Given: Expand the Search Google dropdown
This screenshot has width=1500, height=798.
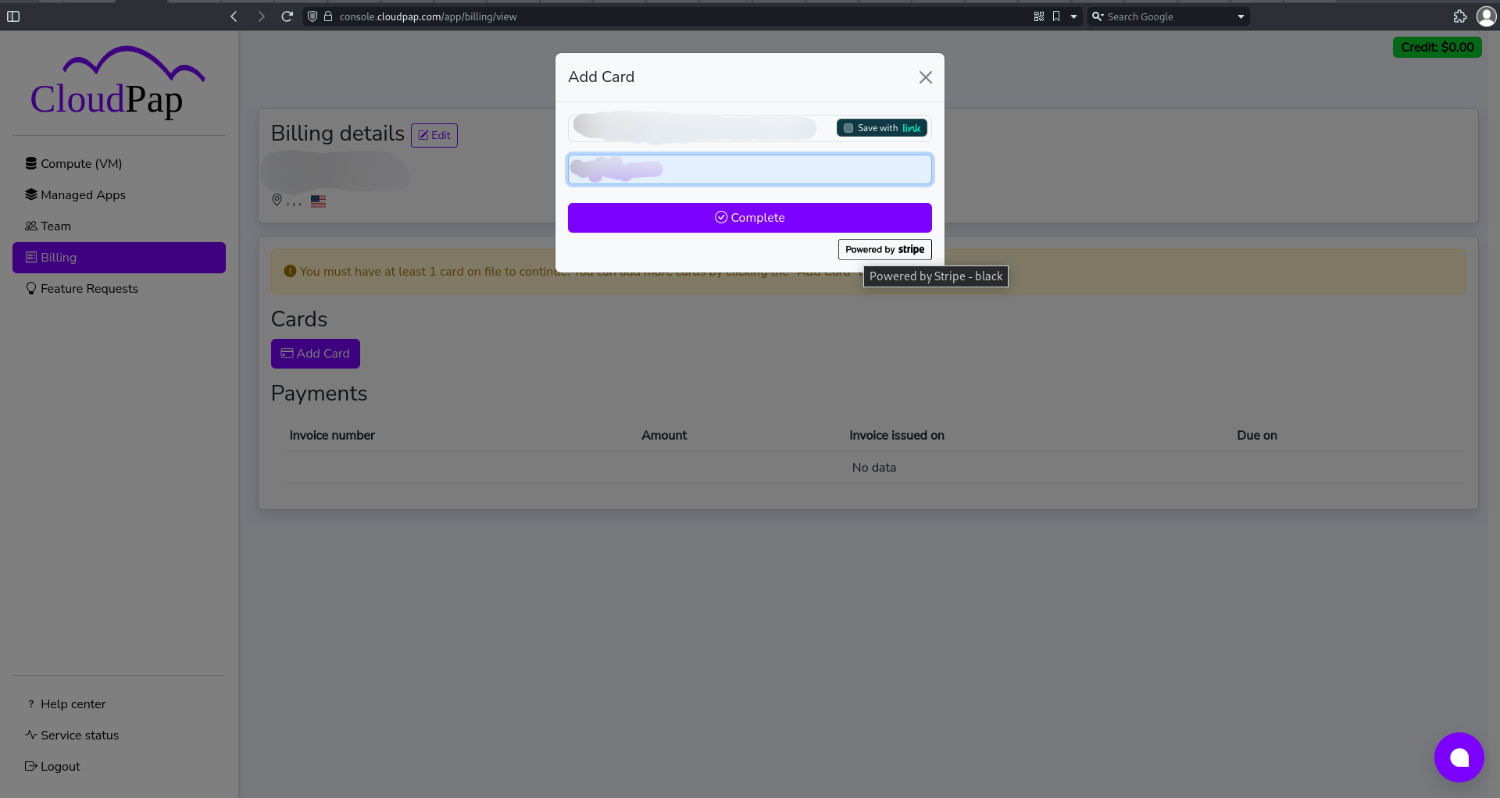Looking at the screenshot, I should 1240,16.
